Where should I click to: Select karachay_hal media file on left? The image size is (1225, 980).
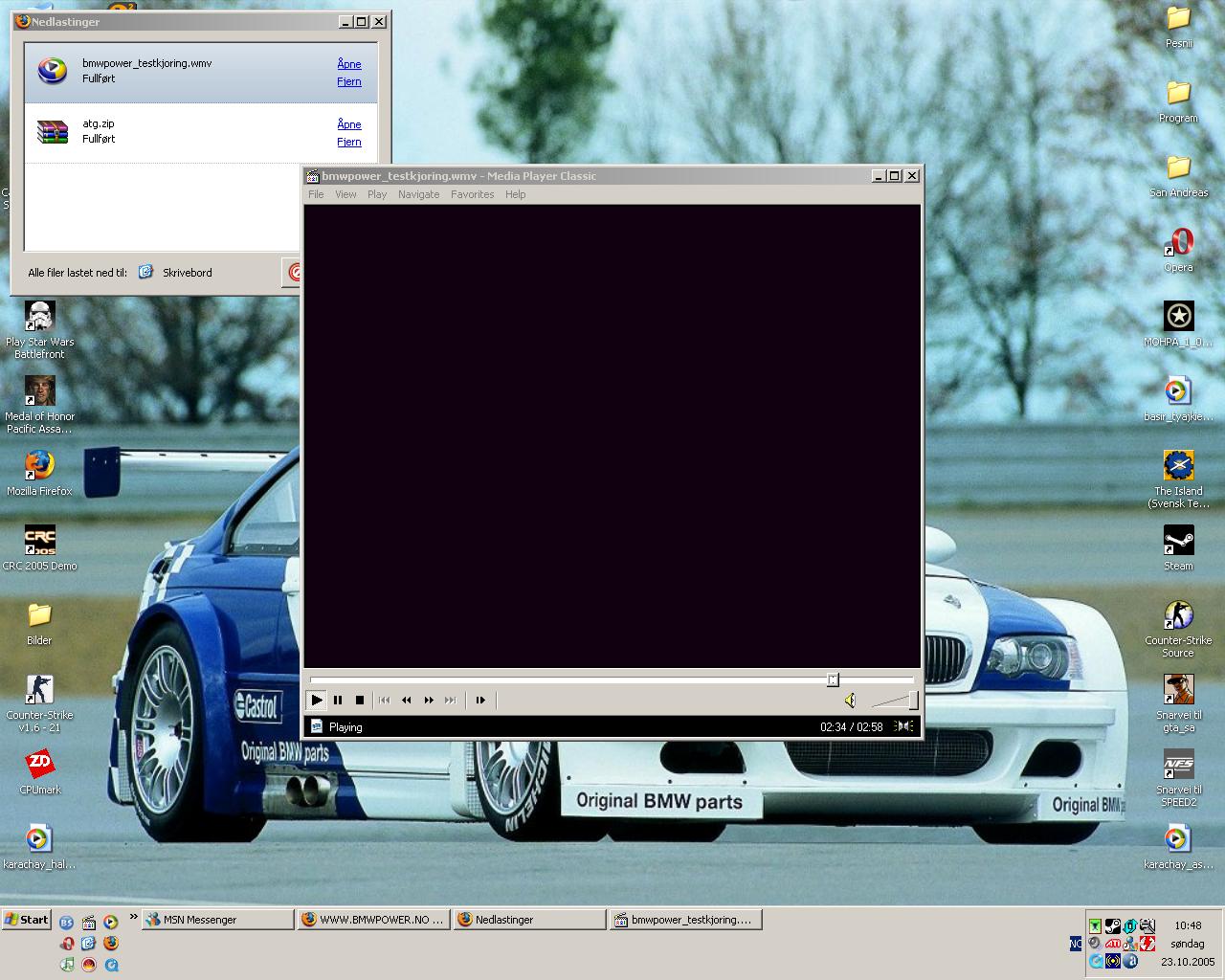(39, 847)
